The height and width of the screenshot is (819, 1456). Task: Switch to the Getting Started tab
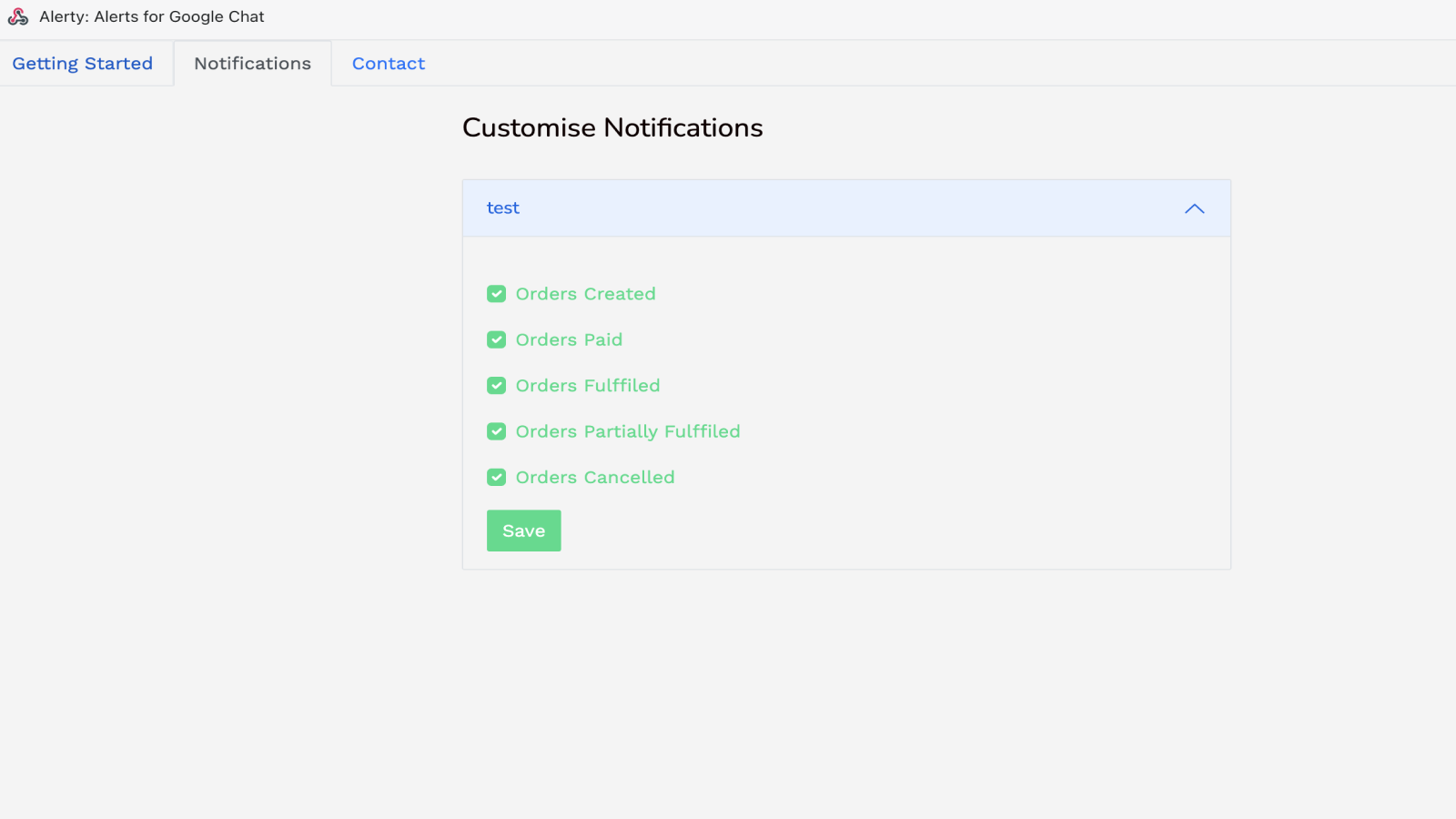pos(82,63)
